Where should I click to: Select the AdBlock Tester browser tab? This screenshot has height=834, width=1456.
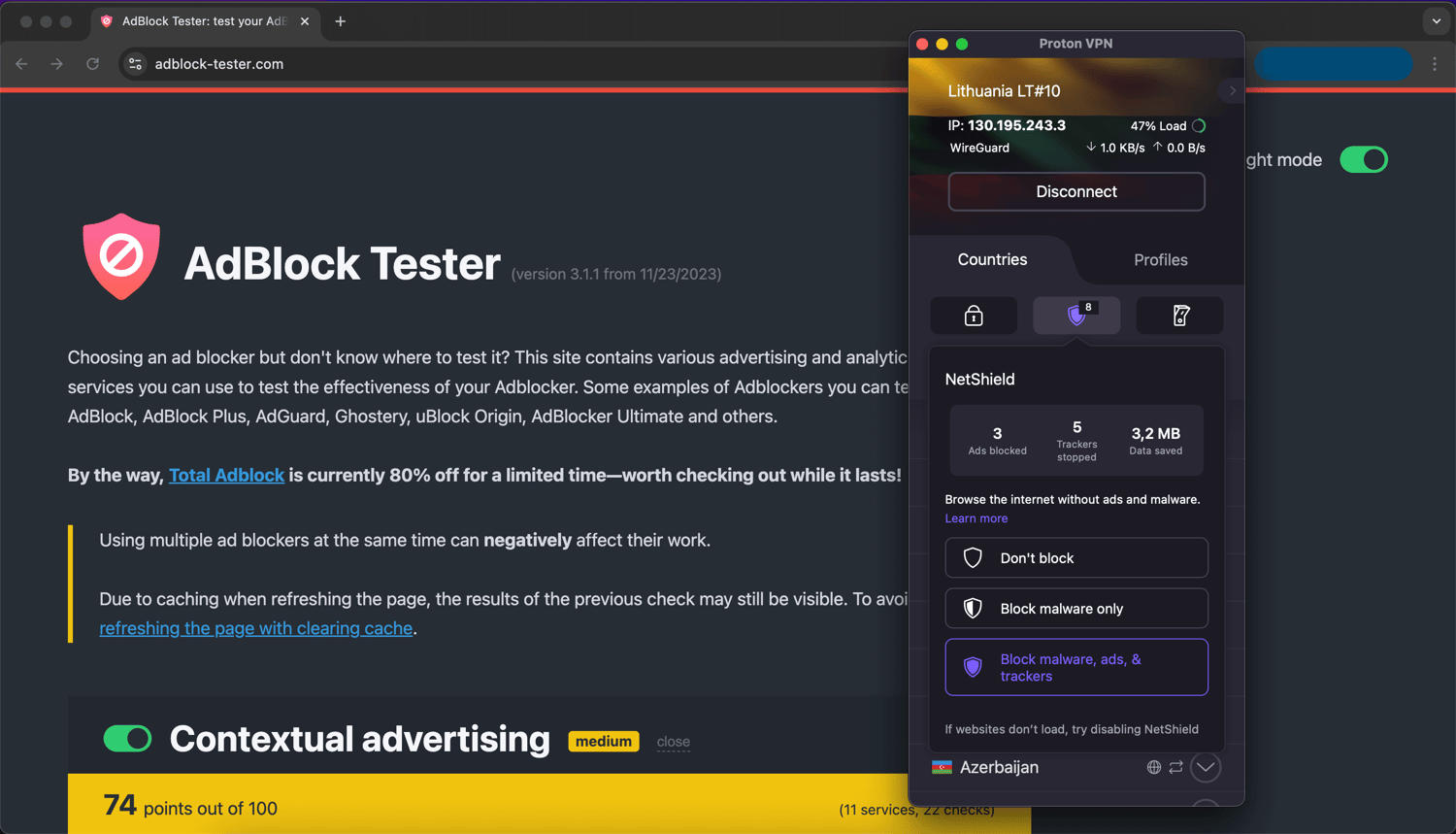coord(205,21)
